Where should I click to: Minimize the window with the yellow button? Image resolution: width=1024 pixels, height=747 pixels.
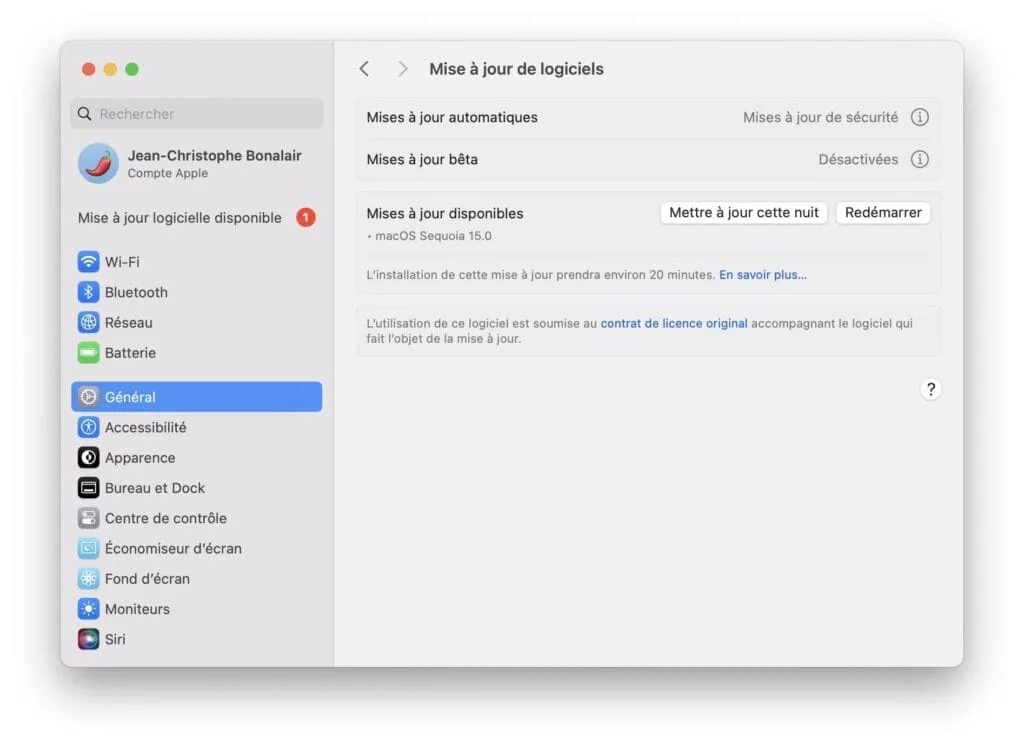click(x=110, y=69)
